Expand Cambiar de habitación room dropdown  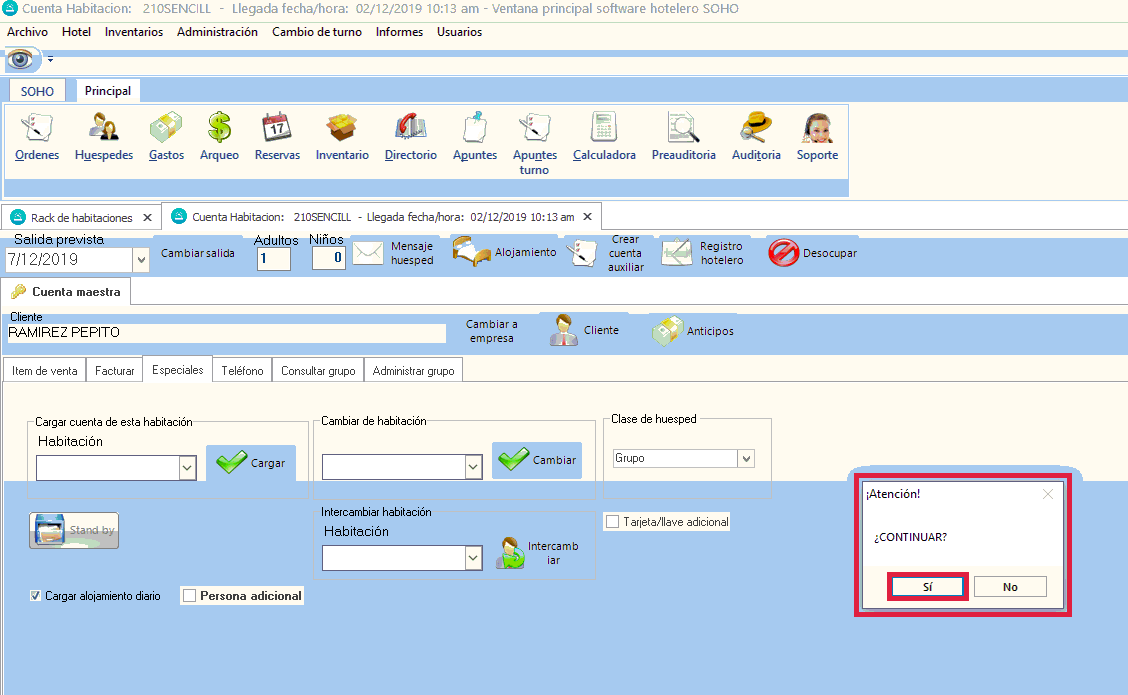[x=474, y=467]
